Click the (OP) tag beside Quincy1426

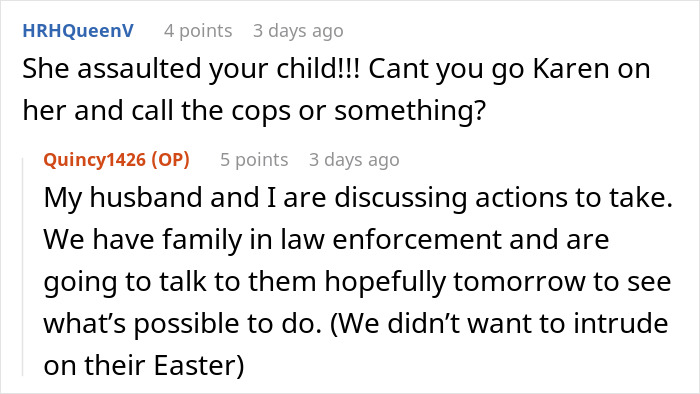171,160
